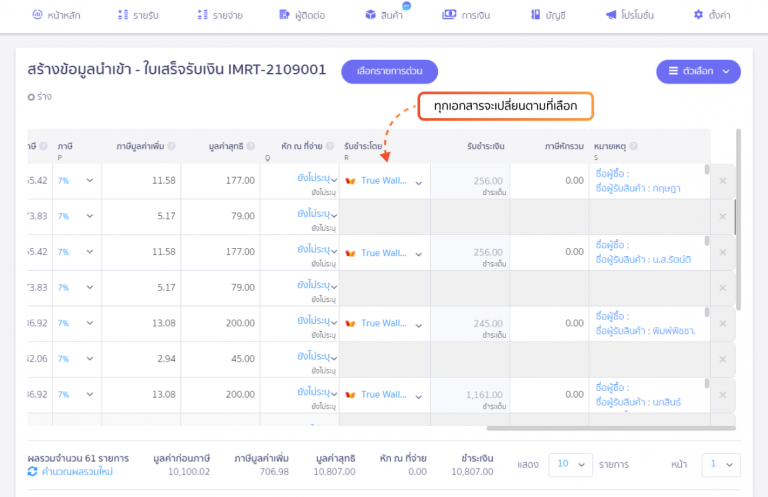Viewport: 768px width, 497px height.
Task: Click the recalculate refresh icon
Action: pyautogui.click(x=32, y=472)
